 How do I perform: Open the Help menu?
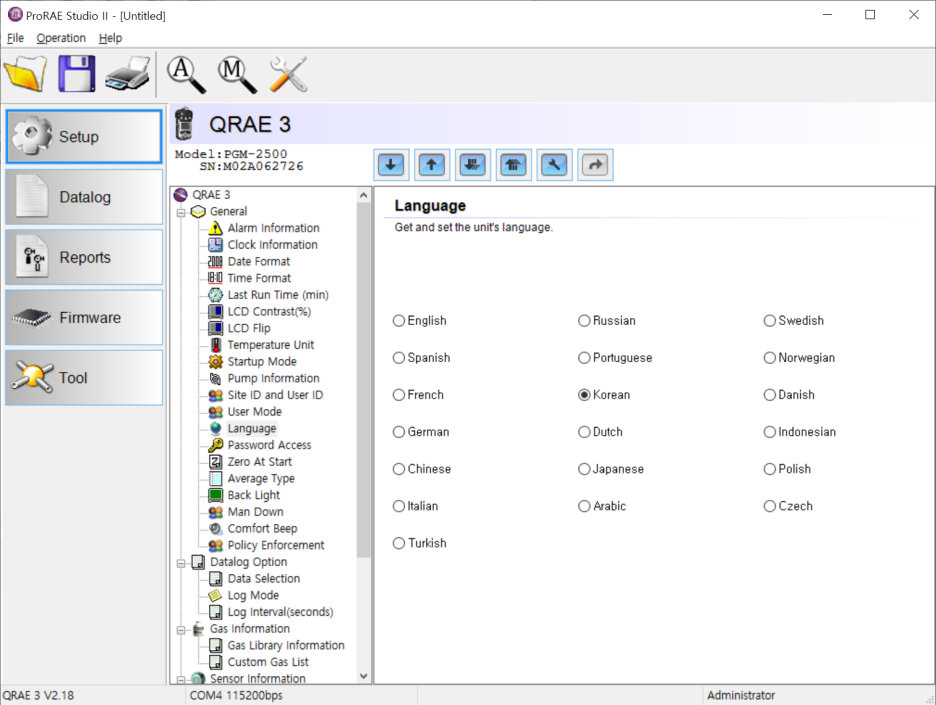tap(110, 38)
